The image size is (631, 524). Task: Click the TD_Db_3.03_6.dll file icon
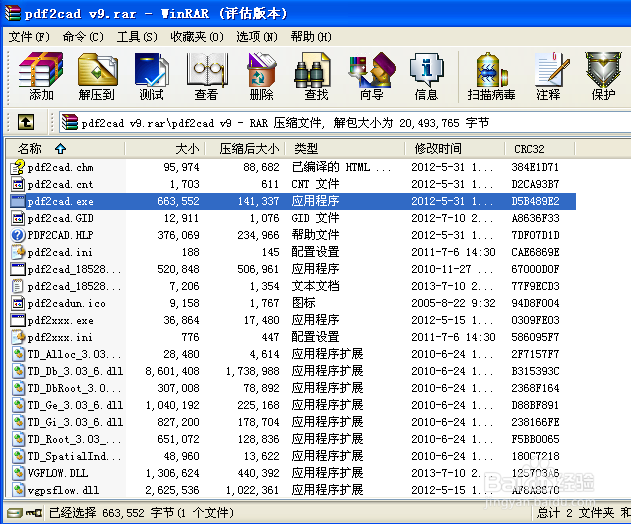click(18, 371)
